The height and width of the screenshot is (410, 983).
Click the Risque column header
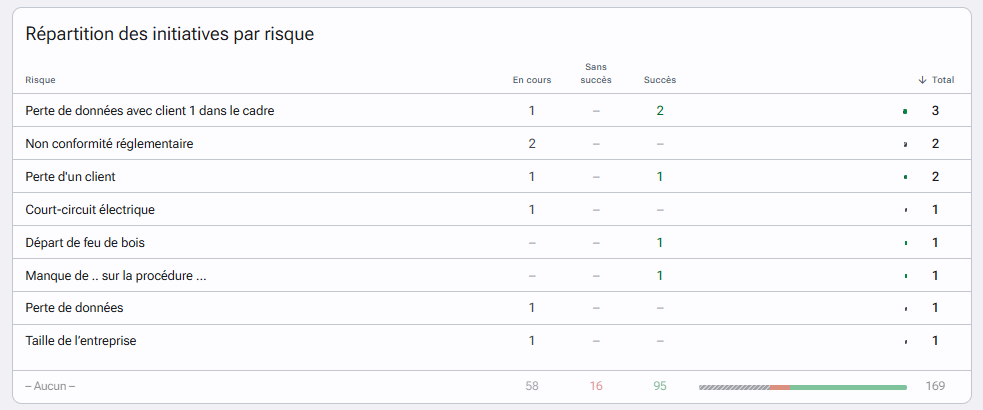[x=40, y=80]
